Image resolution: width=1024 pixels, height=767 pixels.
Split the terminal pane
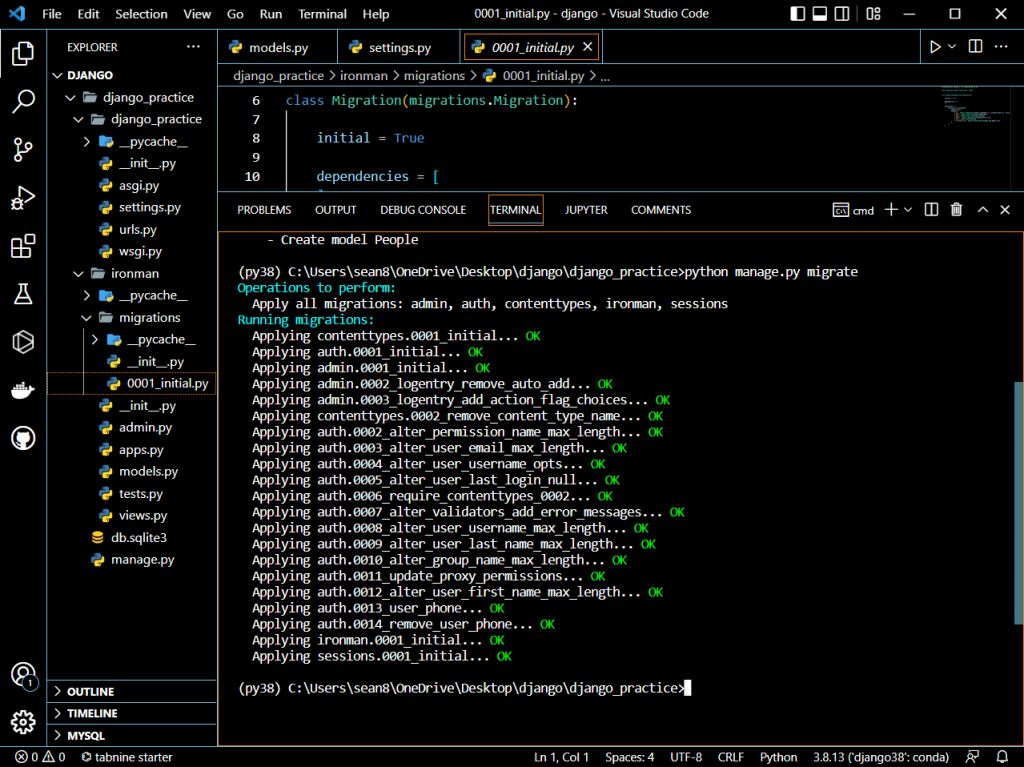pos(931,210)
